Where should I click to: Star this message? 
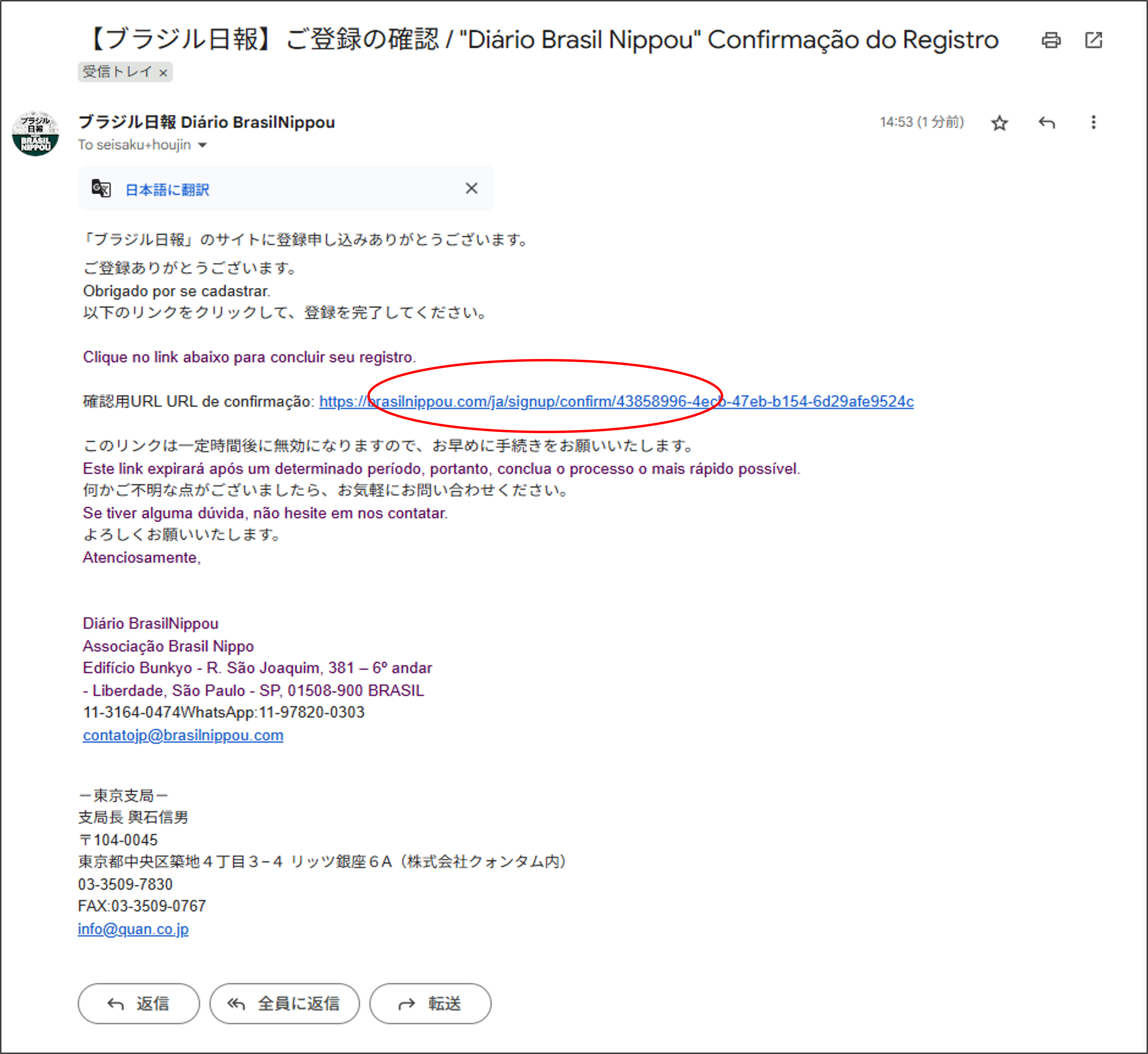999,123
